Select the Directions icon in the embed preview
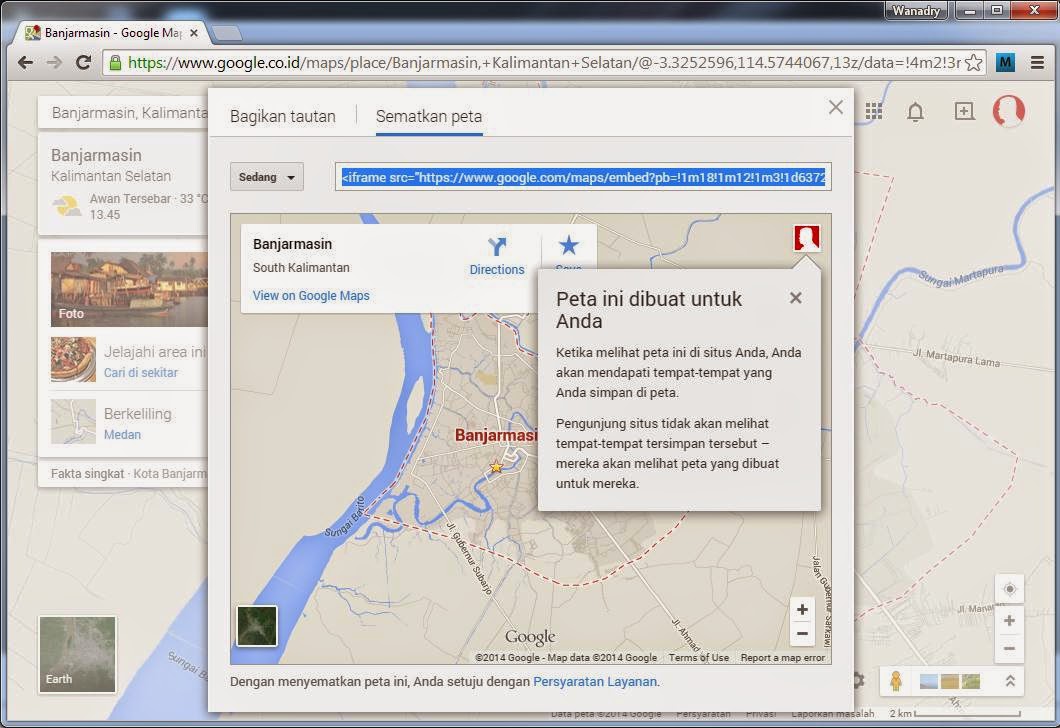Screen dimensions: 1060x728 pyautogui.click(x=497, y=250)
